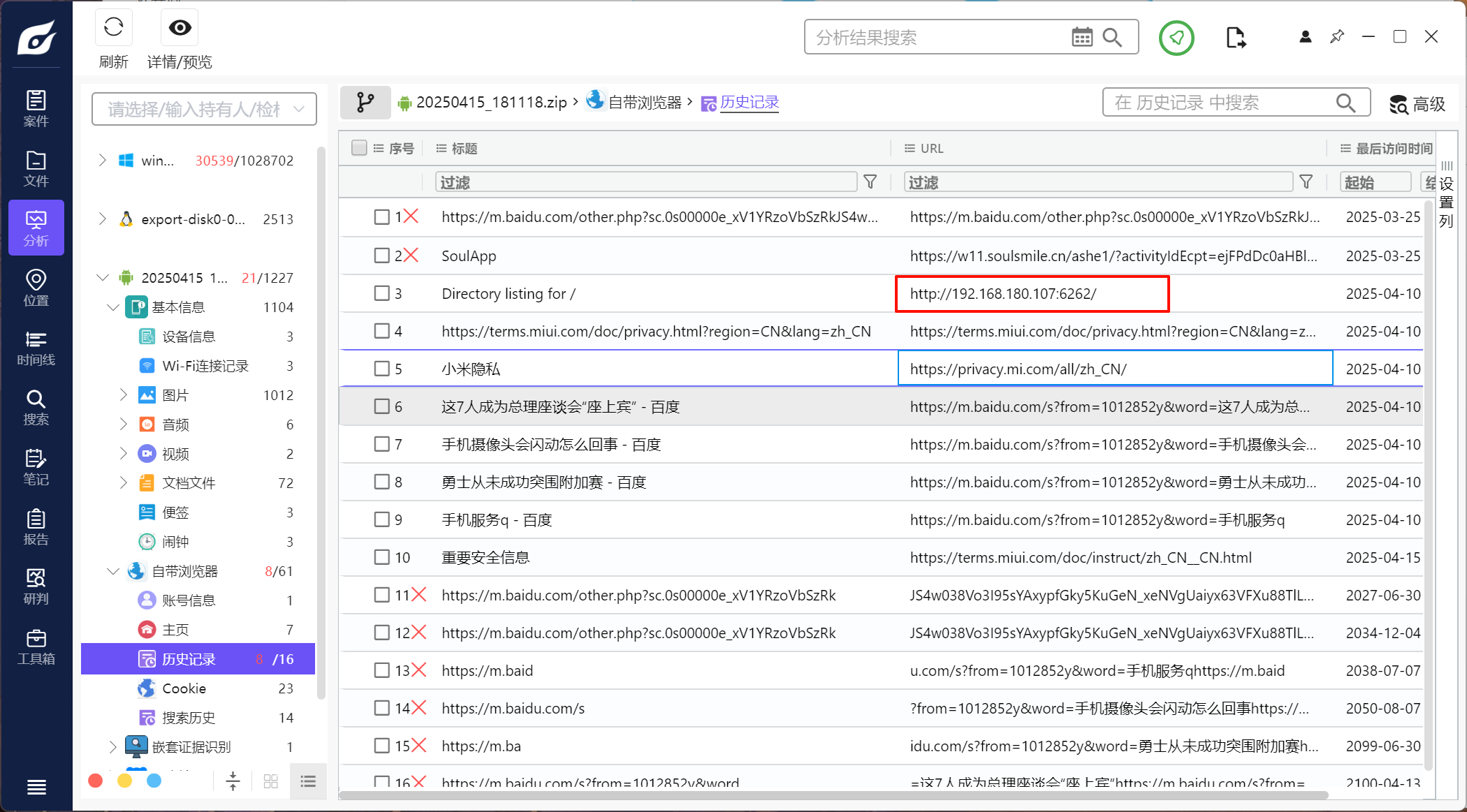The width and height of the screenshot is (1467, 812).
Task: Open the Notes (笔记) sidebar section
Action: [36, 467]
